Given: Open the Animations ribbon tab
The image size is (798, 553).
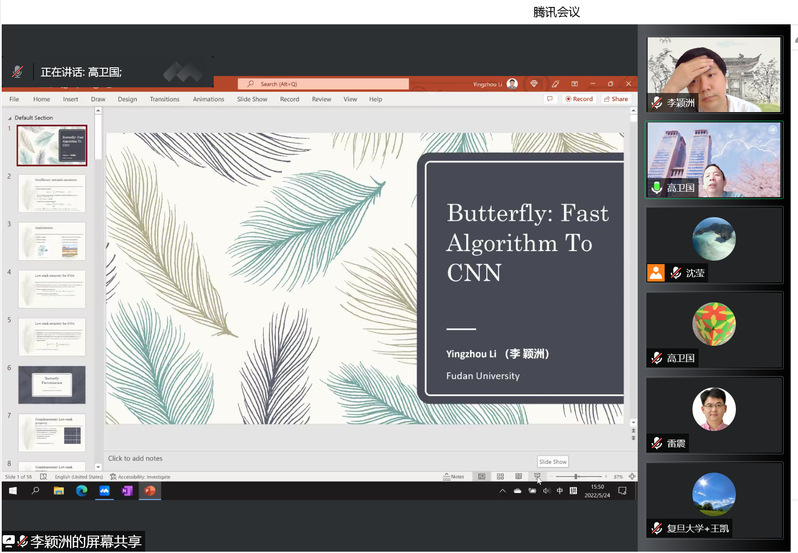Looking at the screenshot, I should 208,99.
